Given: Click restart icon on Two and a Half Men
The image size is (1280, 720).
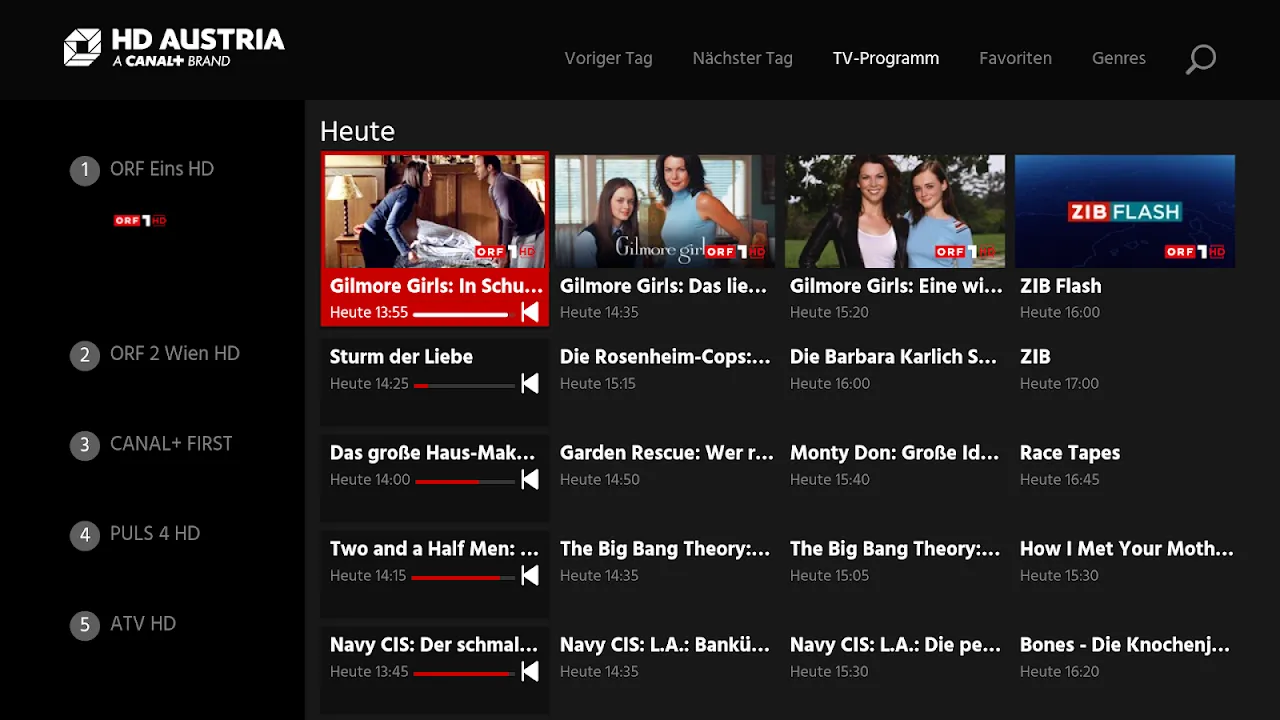Looking at the screenshot, I should 530,576.
